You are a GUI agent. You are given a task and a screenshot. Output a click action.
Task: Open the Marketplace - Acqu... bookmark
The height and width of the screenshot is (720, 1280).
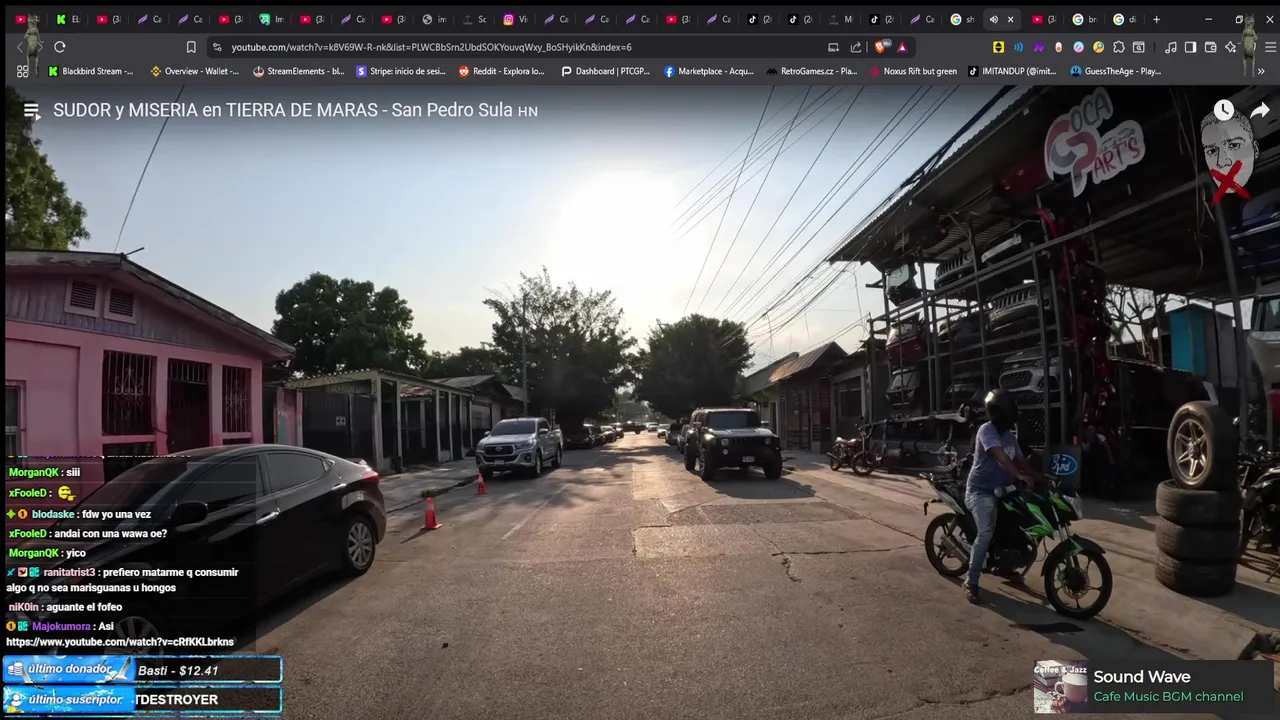pyautogui.click(x=708, y=71)
